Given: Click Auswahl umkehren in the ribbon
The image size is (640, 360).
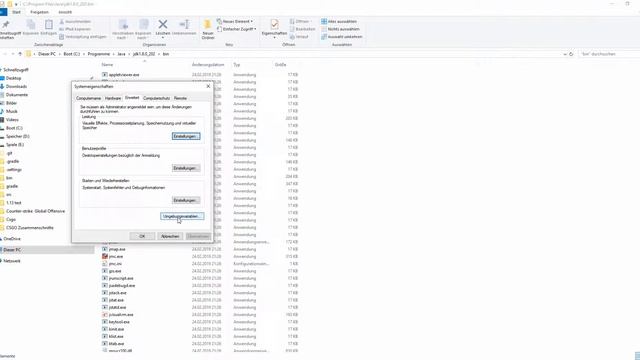Looking at the screenshot, I should pos(342,37).
